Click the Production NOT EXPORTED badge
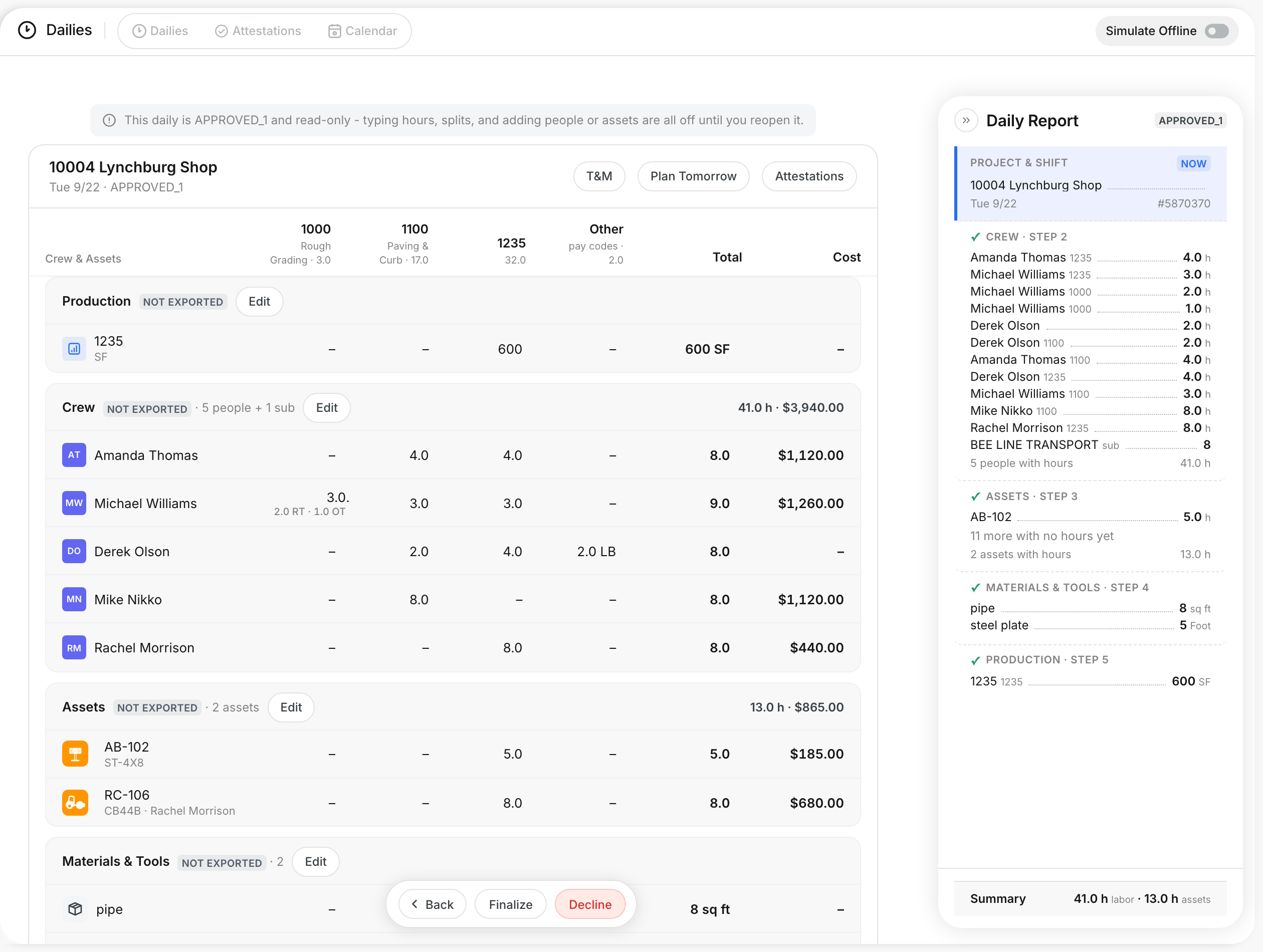The width and height of the screenshot is (1263, 952). (183, 301)
